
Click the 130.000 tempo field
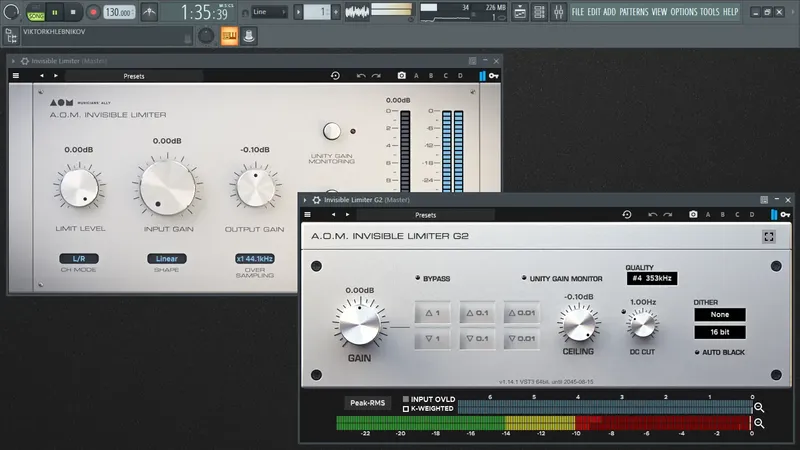click(x=119, y=12)
